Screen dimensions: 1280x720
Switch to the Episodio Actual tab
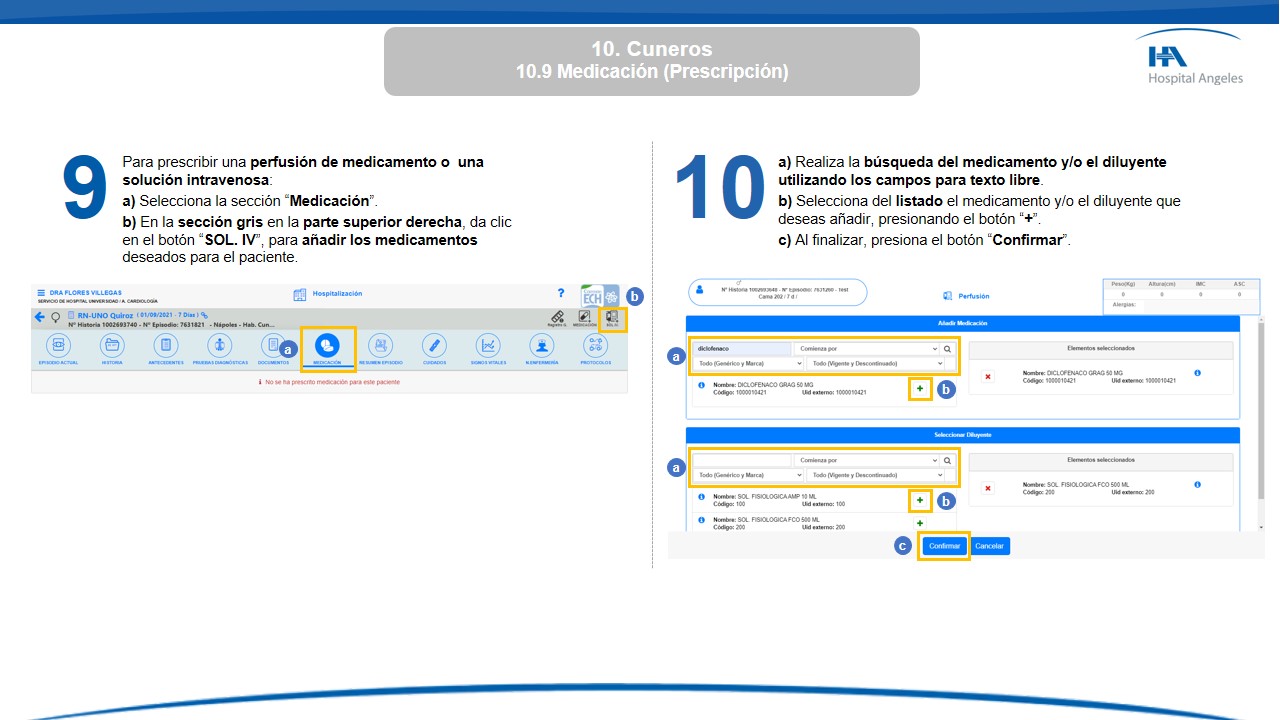tap(58, 346)
